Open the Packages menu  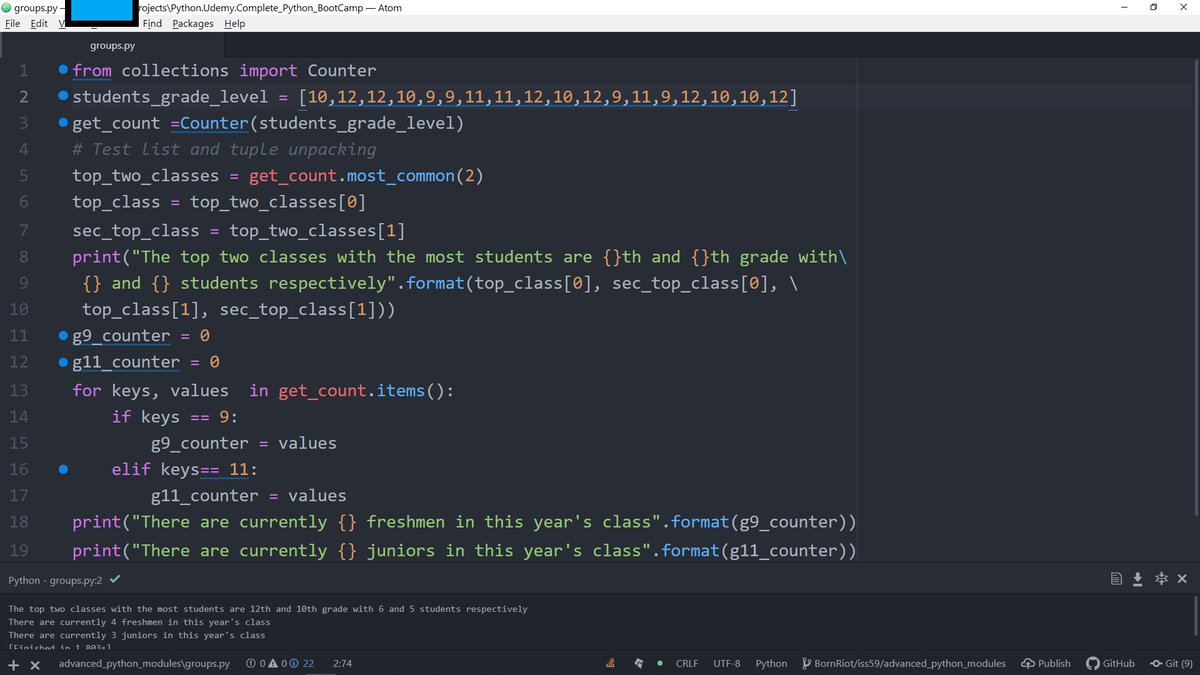click(x=193, y=23)
